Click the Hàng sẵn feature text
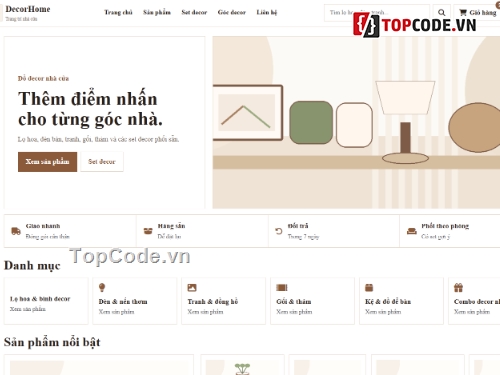Screen dimensions: 500x375 point(171,226)
